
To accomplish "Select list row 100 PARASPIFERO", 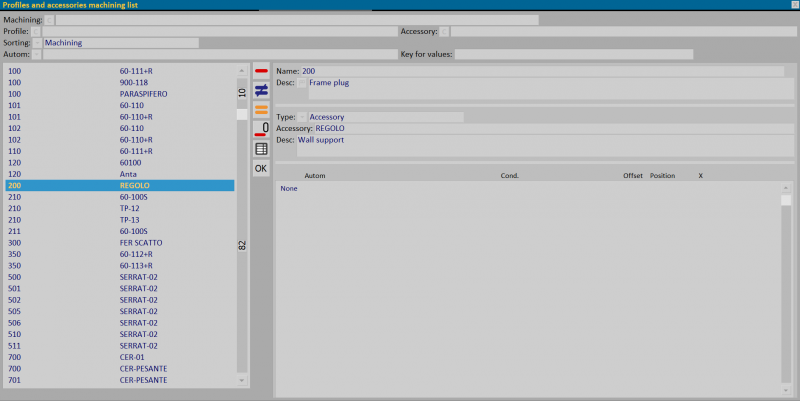I will pos(120,94).
